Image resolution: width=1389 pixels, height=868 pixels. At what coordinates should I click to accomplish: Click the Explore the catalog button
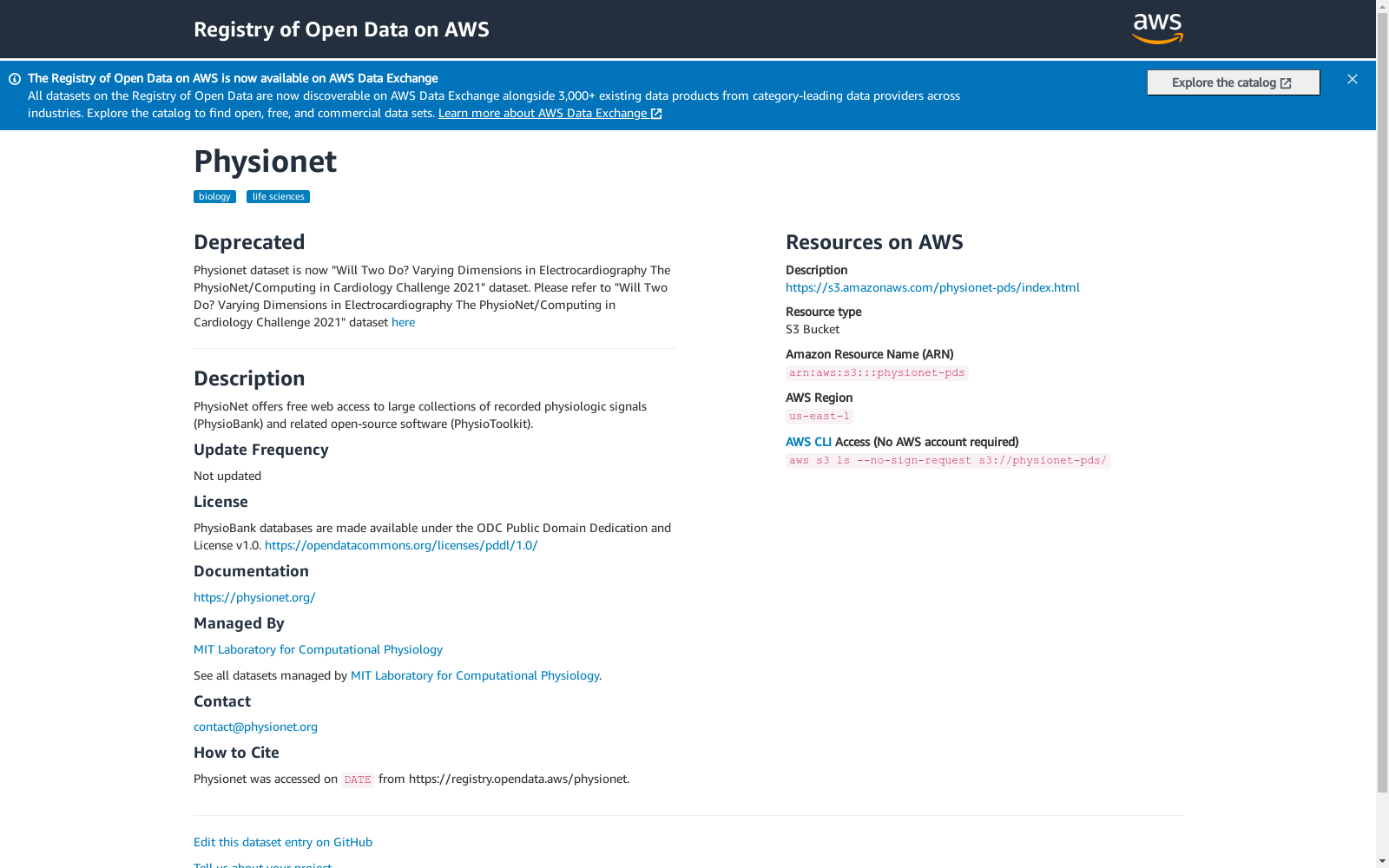click(1233, 82)
